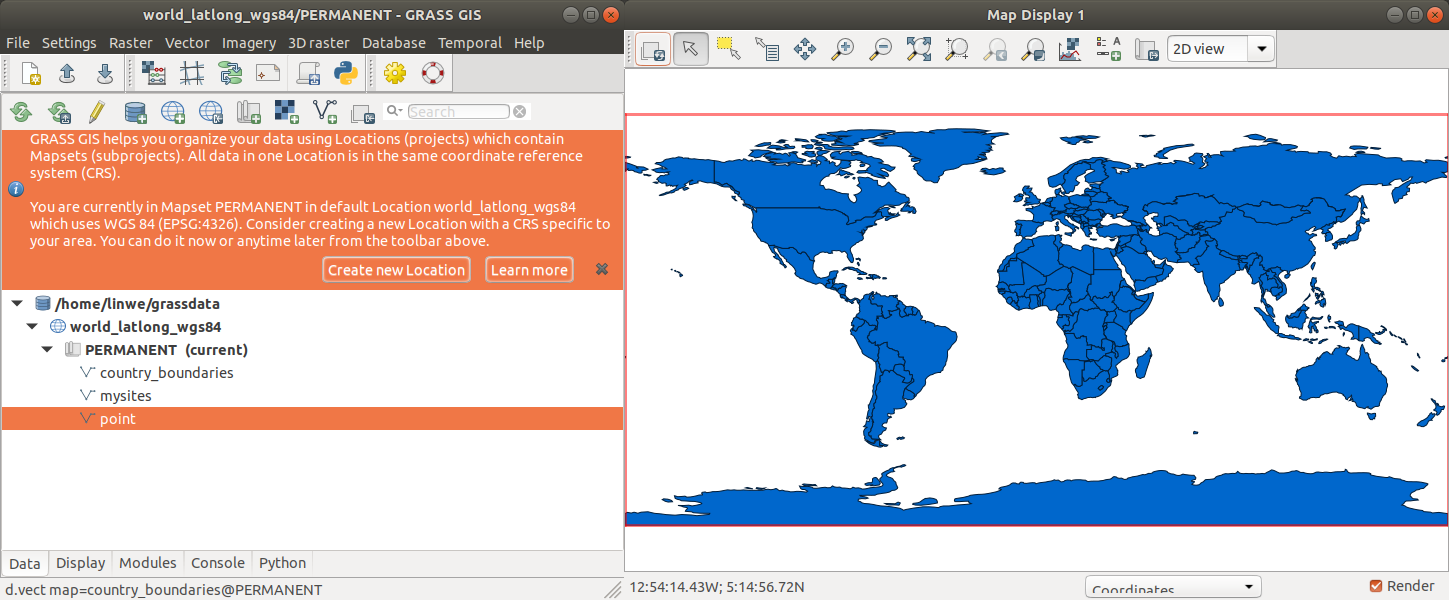Viewport: 1449px width, 600px height.
Task: Click the pan tool in Map Display
Action: [805, 49]
